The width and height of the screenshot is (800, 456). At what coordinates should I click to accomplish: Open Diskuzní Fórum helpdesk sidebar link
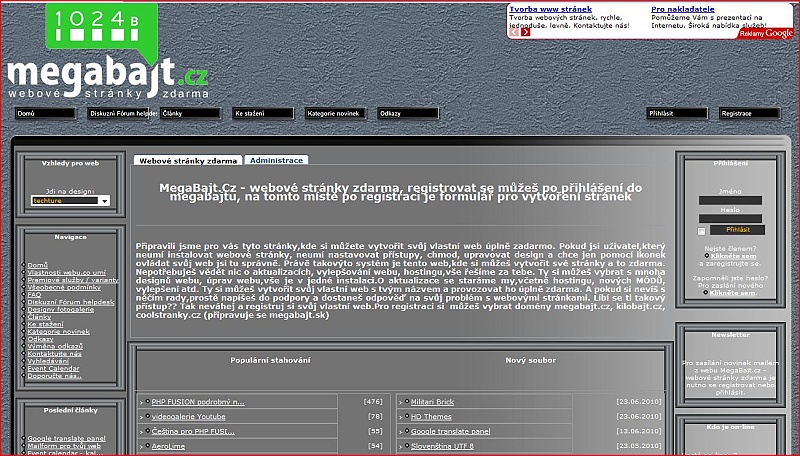coord(71,302)
